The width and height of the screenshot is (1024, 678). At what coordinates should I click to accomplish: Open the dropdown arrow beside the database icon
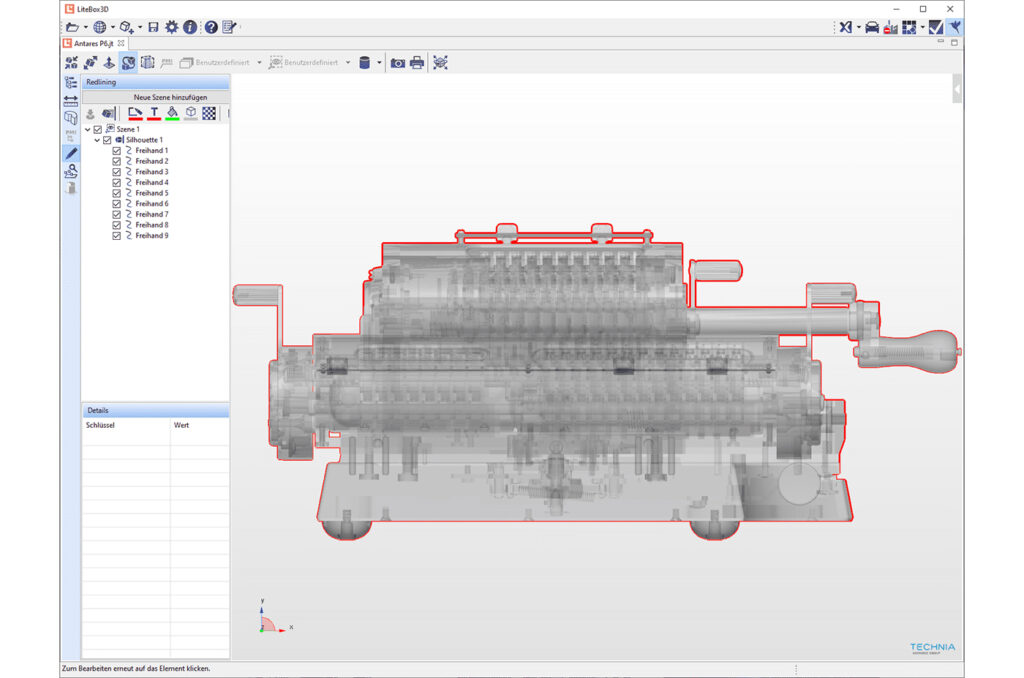[x=379, y=63]
